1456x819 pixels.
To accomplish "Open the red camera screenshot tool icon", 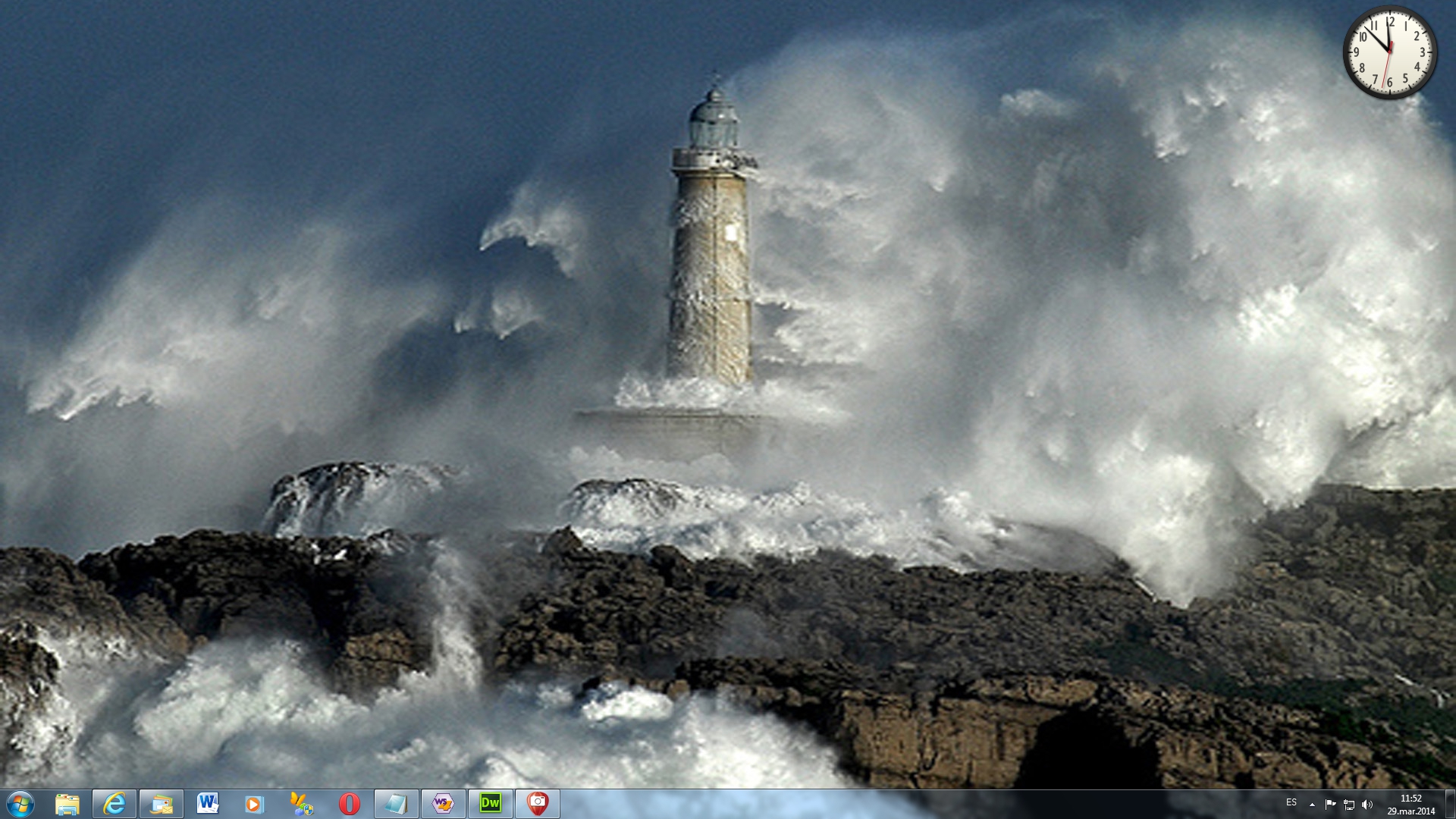I will click(538, 804).
